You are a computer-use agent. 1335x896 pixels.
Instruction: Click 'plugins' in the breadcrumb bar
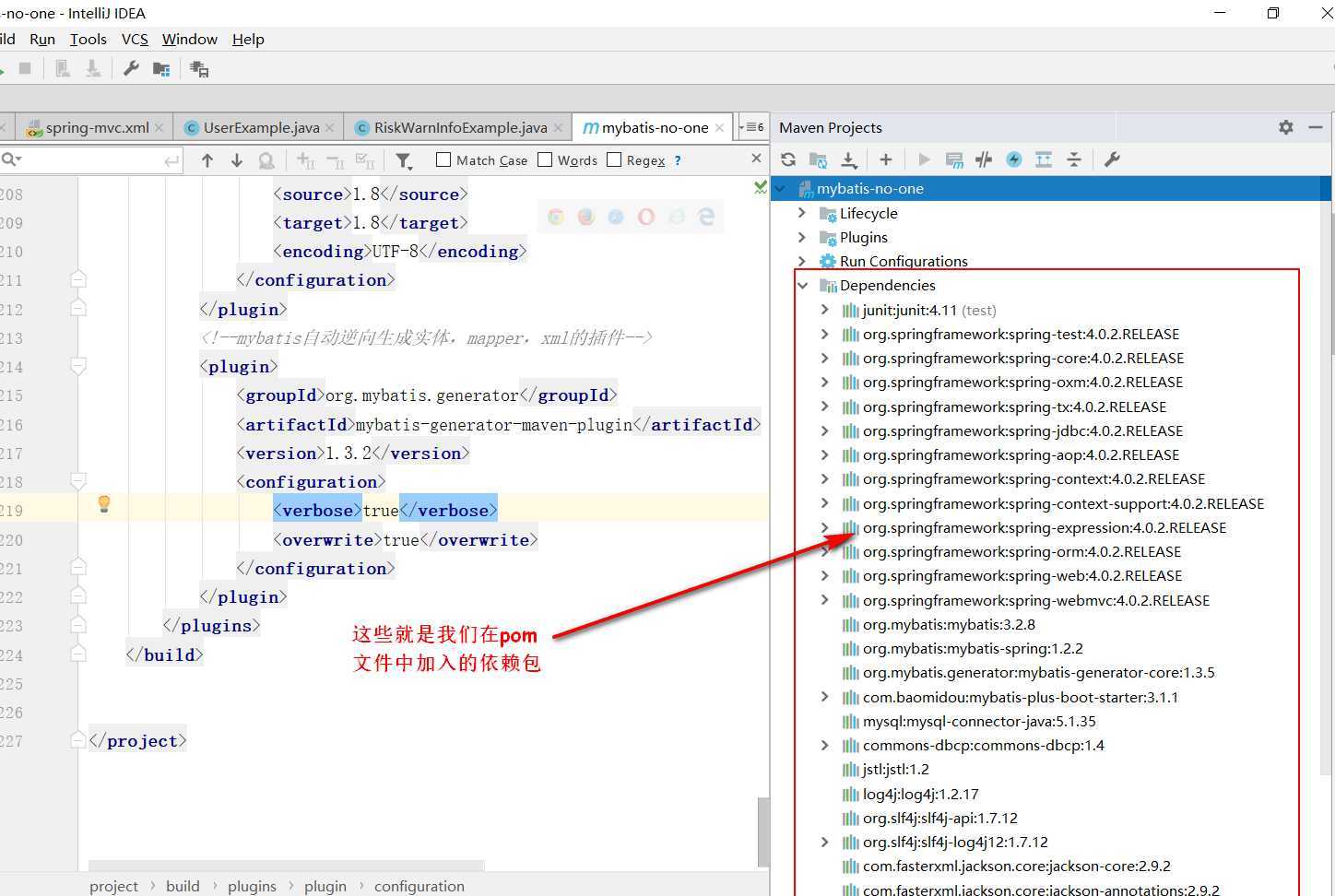click(252, 886)
